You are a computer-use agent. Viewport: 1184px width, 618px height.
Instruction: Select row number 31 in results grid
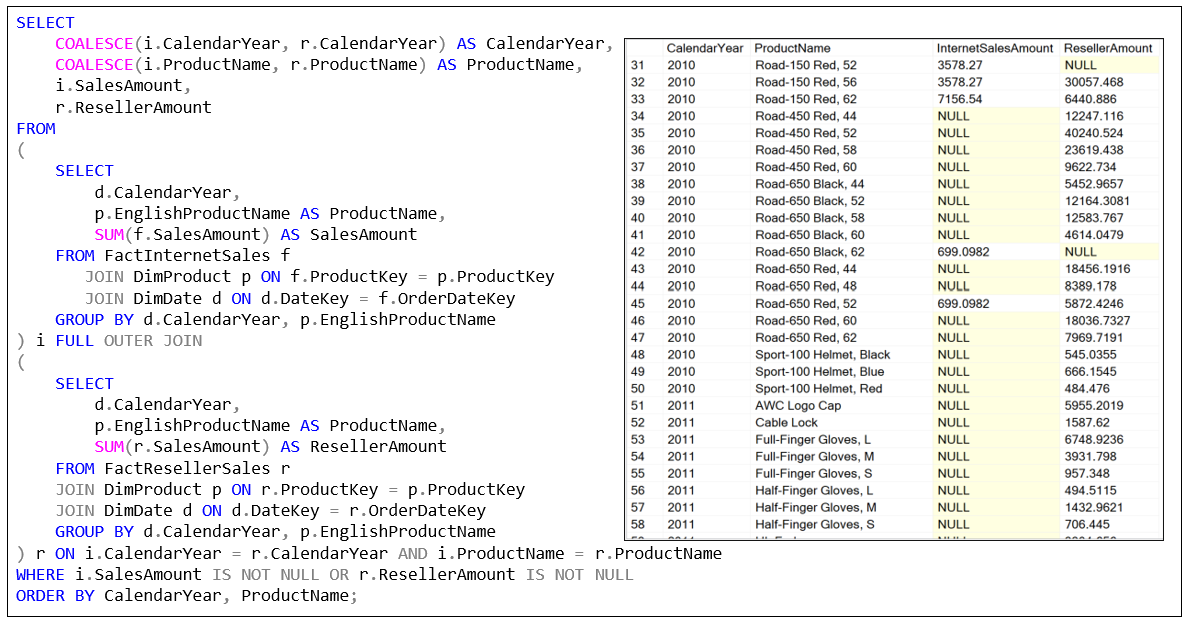(638, 65)
